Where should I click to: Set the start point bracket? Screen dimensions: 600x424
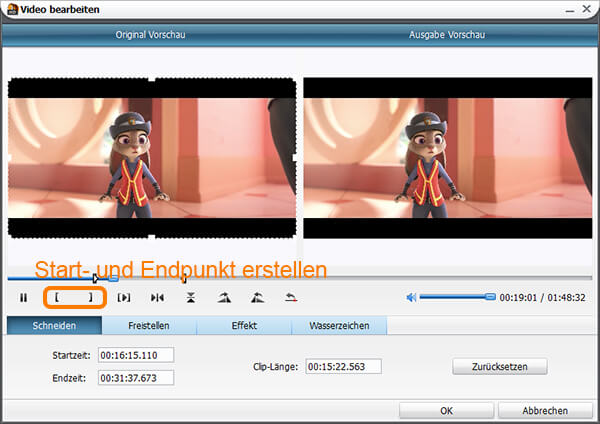[57, 297]
